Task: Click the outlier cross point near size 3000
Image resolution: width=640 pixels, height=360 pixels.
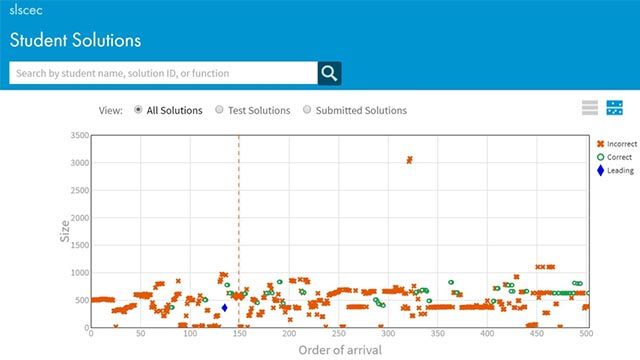Action: point(409,160)
